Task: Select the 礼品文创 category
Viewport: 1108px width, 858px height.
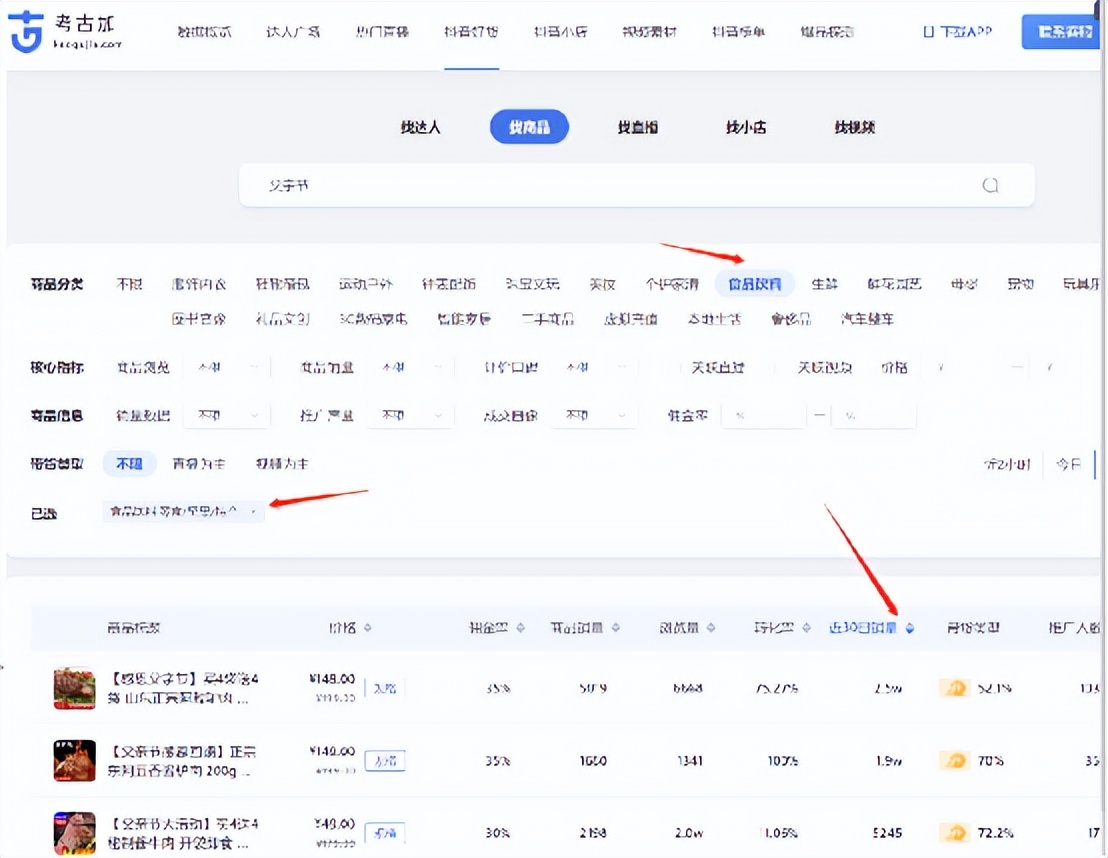Action: (x=282, y=319)
